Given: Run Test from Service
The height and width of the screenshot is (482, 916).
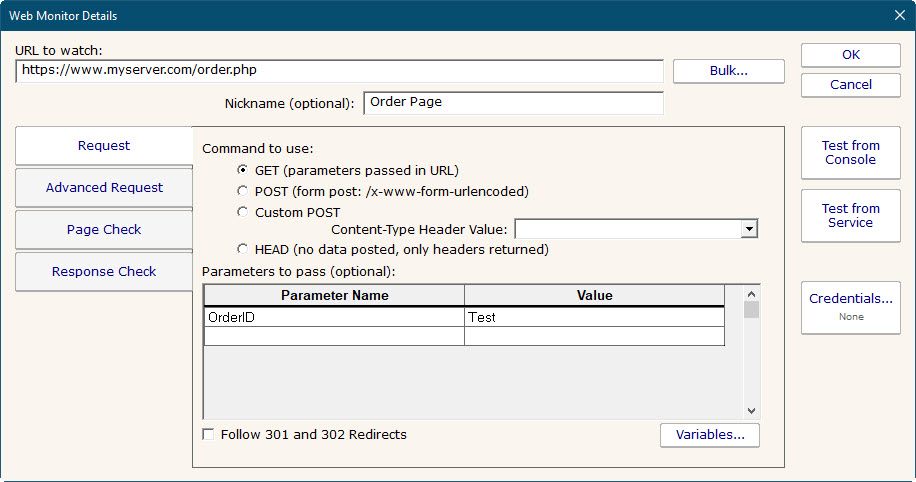Looking at the screenshot, I should click(x=850, y=216).
